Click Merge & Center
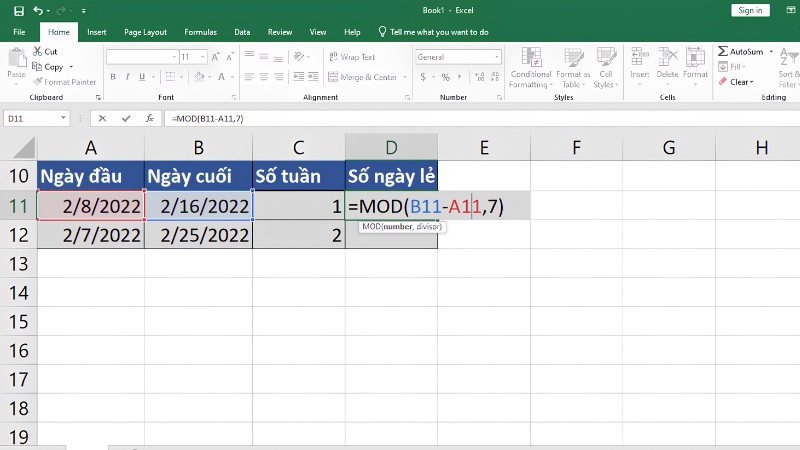This screenshot has width=800, height=450. point(363,77)
